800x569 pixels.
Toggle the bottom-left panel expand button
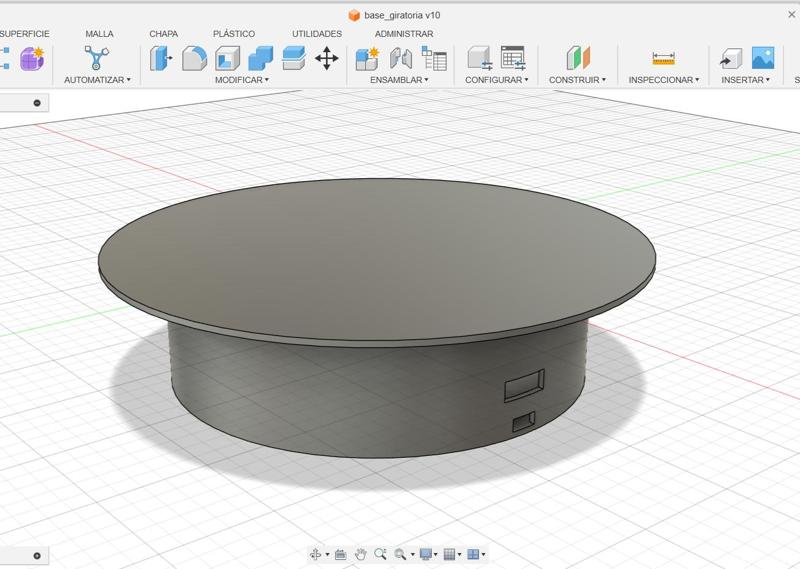[37, 556]
